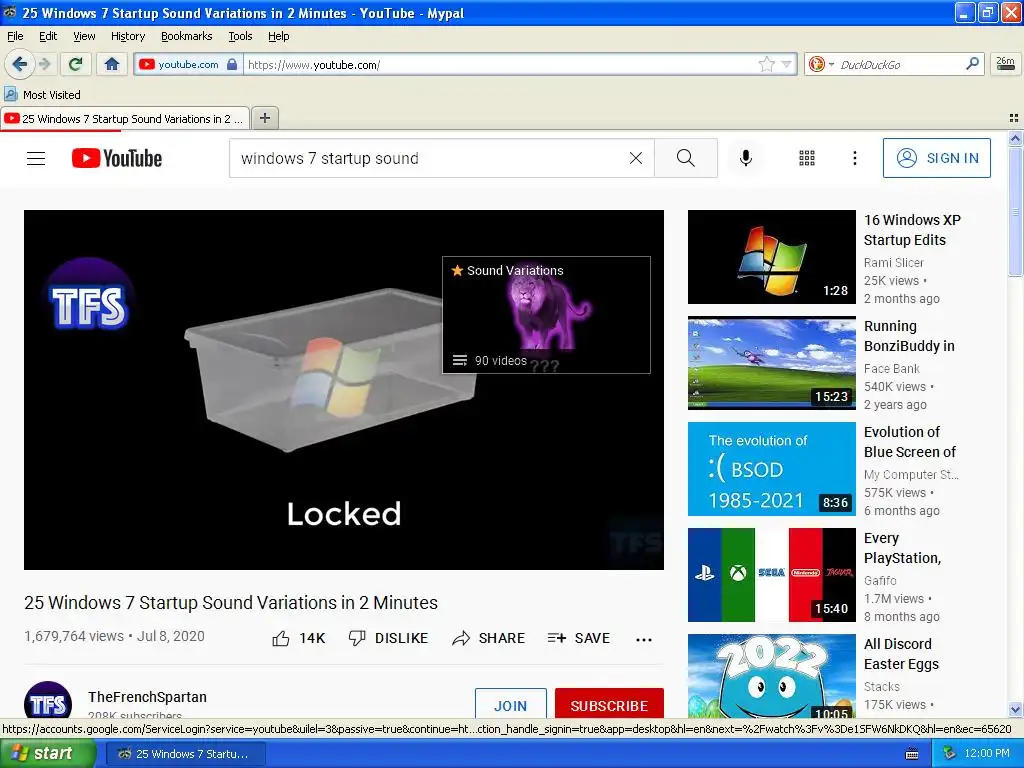Go back using the browser back arrow
This screenshot has height=768, width=1024.
click(x=19, y=64)
